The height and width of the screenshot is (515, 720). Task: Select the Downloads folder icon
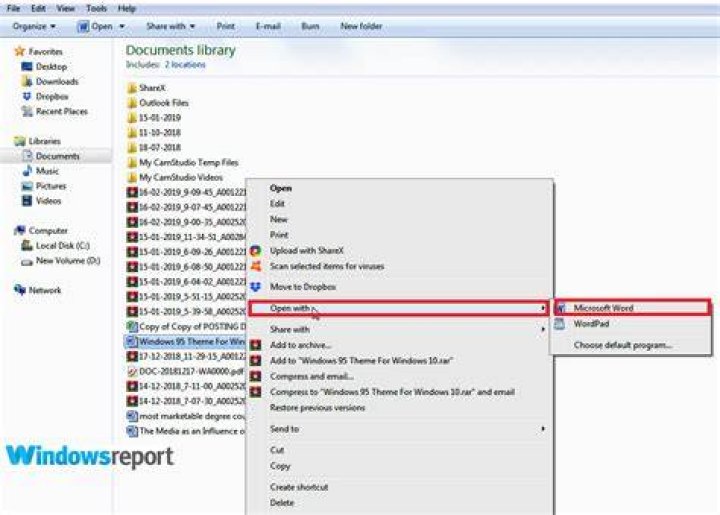[27, 82]
